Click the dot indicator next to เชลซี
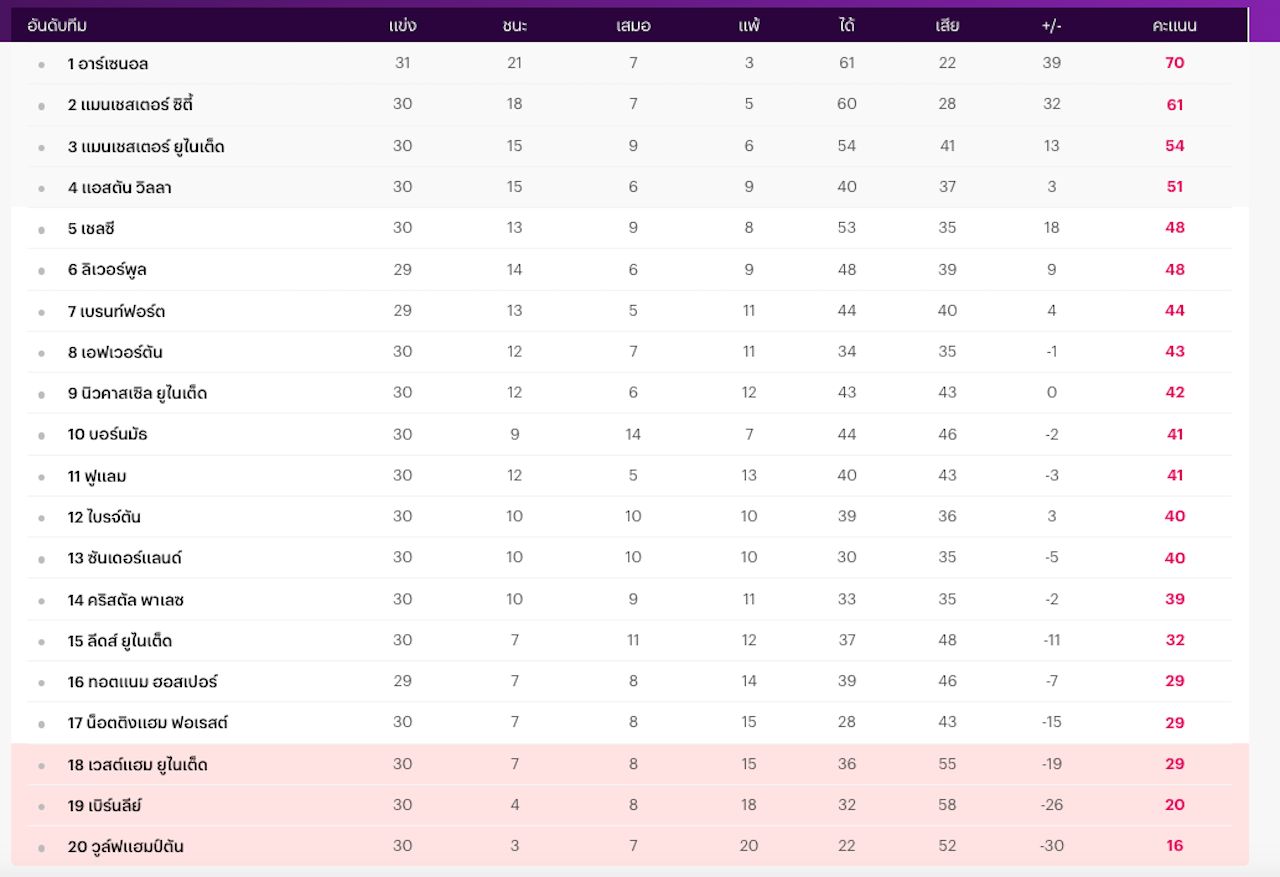Viewport: 1280px width, 877px height. pyautogui.click(x=42, y=230)
